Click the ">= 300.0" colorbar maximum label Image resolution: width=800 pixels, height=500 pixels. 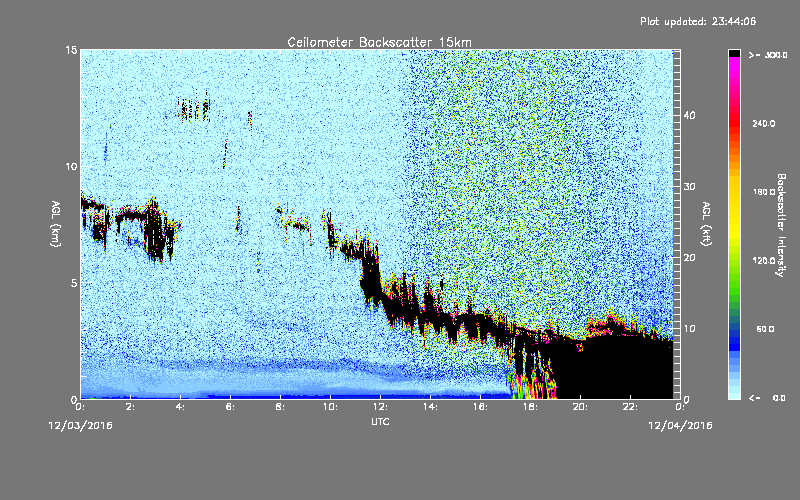(768, 55)
